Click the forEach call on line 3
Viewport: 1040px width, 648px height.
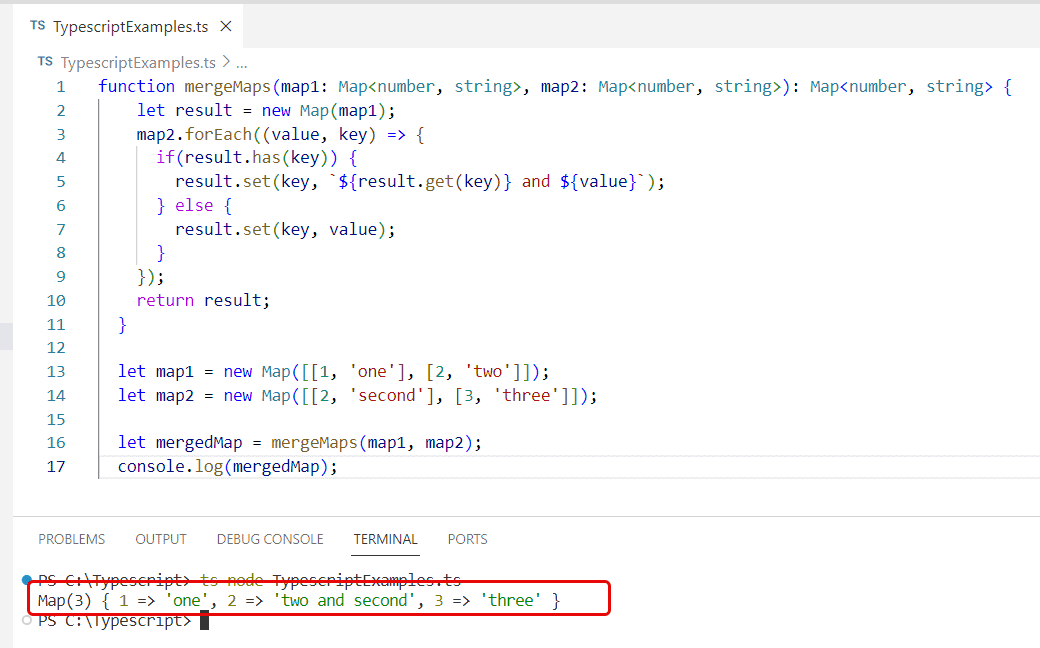tap(219, 135)
